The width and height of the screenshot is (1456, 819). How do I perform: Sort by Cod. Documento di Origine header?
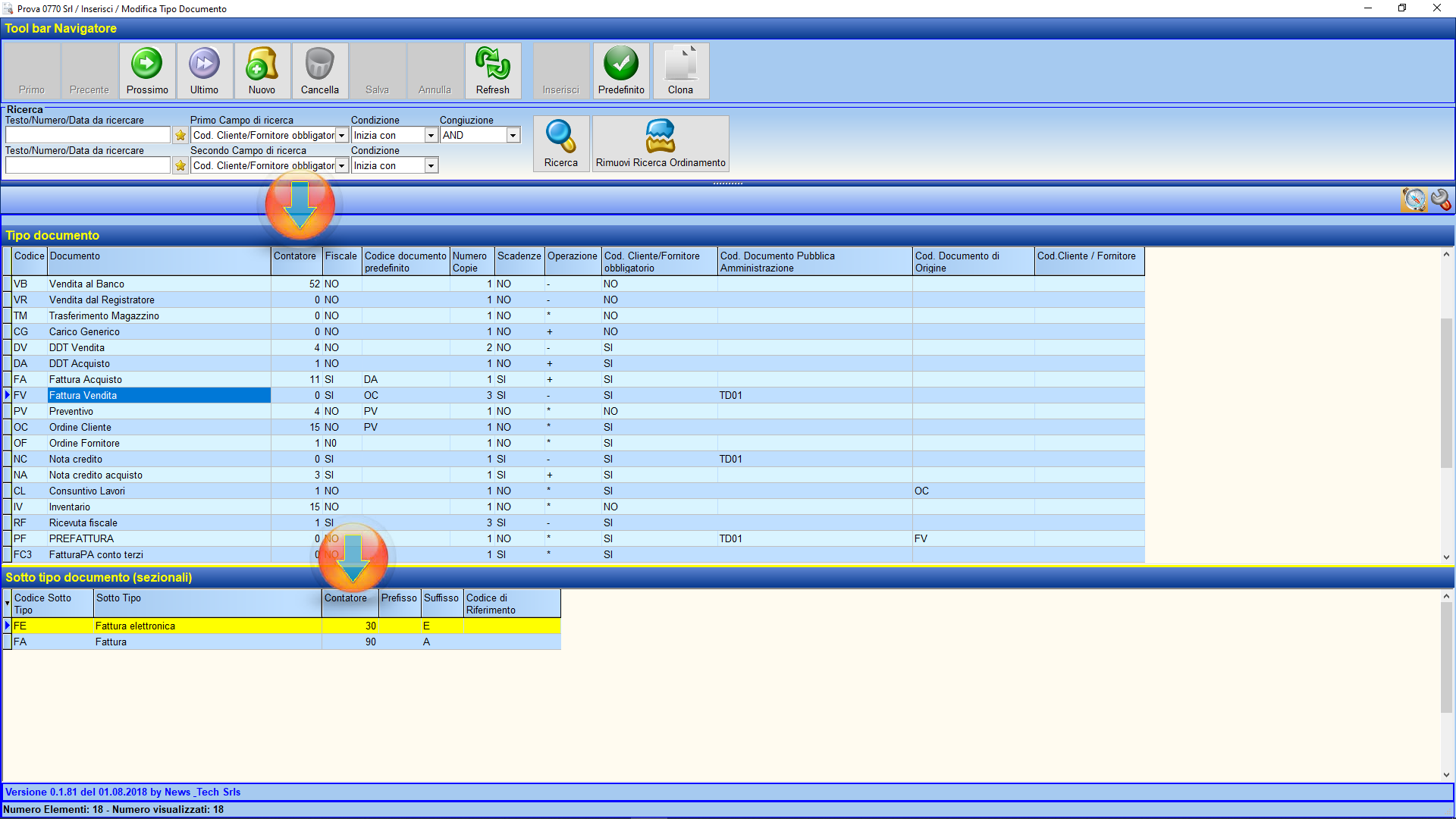point(974,262)
